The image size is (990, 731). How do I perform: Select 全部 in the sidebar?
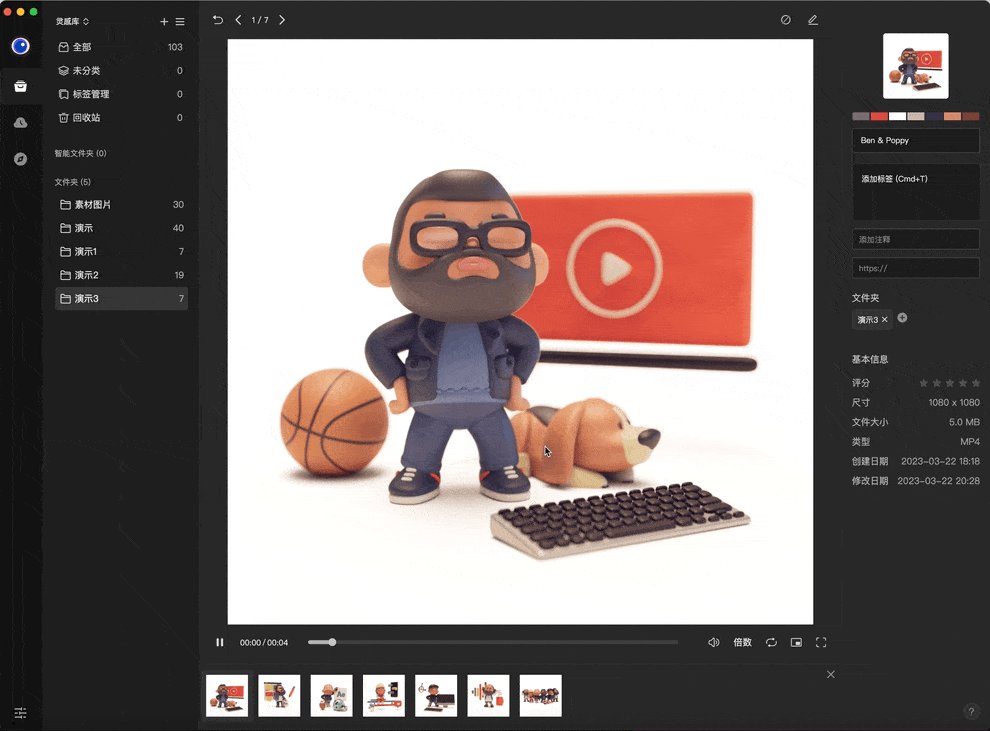(x=121, y=47)
